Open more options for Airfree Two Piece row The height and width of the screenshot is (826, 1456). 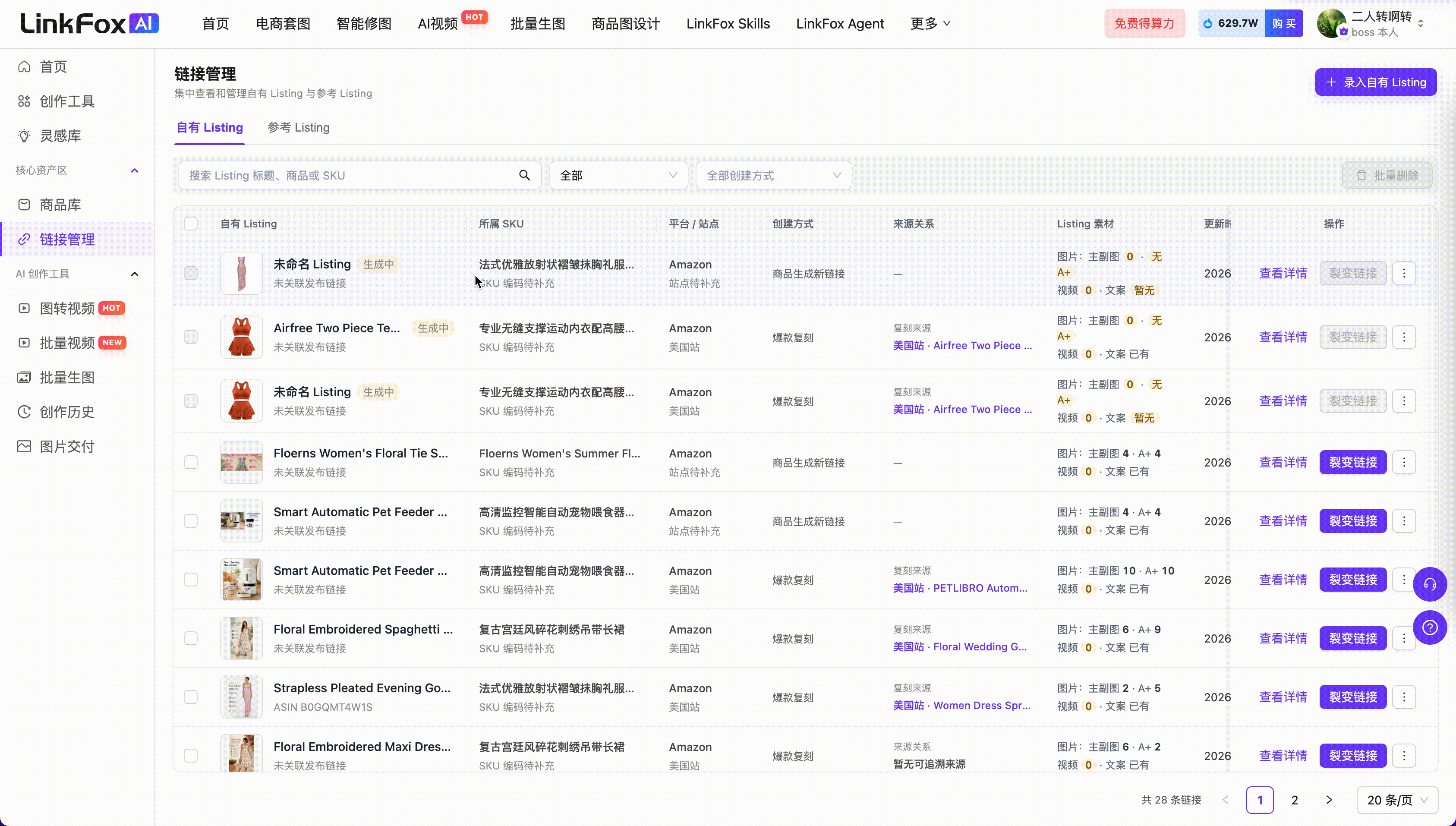tap(1404, 337)
